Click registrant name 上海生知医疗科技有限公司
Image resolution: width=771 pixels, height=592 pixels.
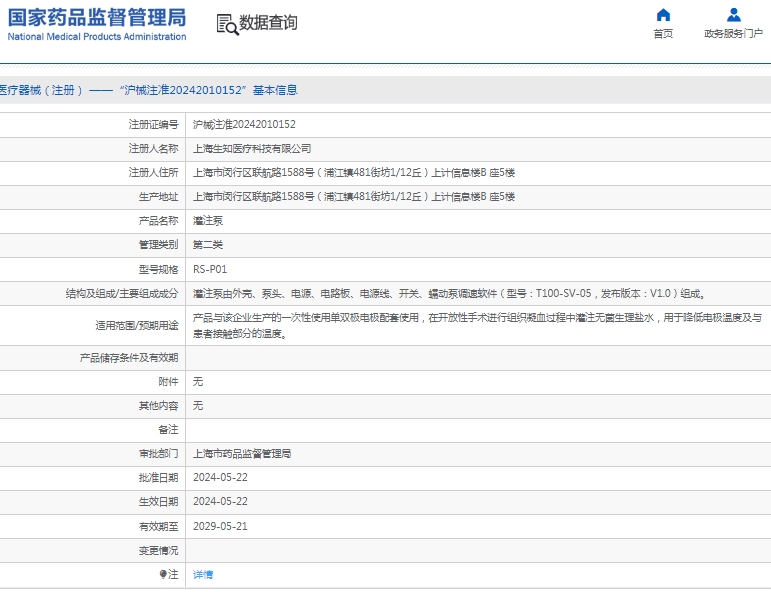(252, 148)
